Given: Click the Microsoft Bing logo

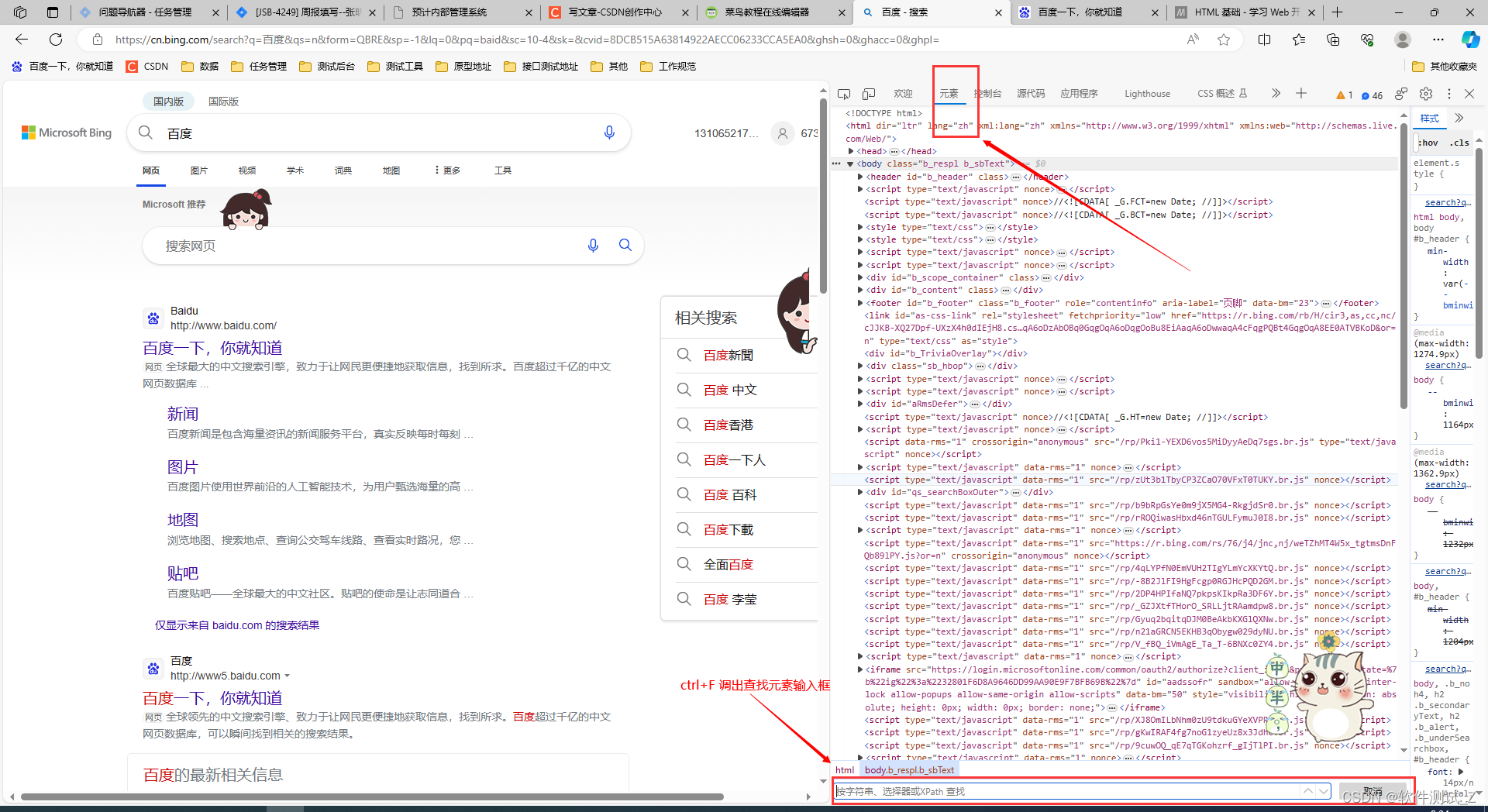Looking at the screenshot, I should tap(67, 132).
